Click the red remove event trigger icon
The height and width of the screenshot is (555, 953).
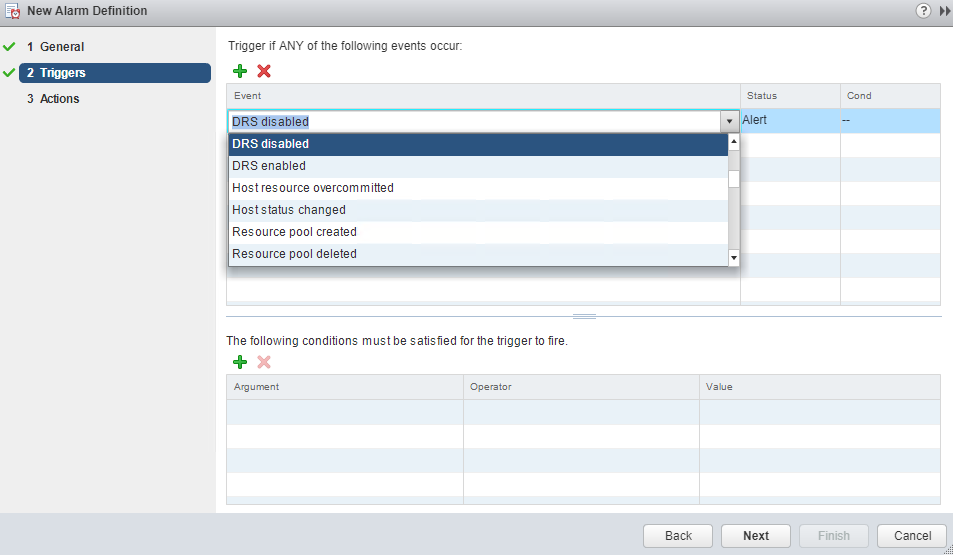click(264, 71)
